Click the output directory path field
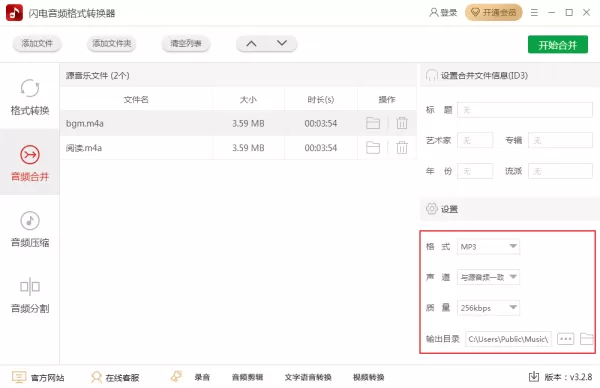The width and height of the screenshot is (600, 388). click(x=508, y=339)
